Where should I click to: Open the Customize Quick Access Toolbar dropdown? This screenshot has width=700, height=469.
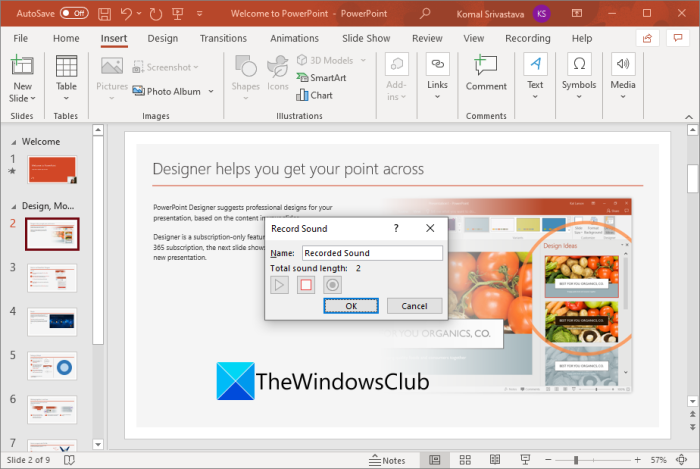tap(199, 14)
